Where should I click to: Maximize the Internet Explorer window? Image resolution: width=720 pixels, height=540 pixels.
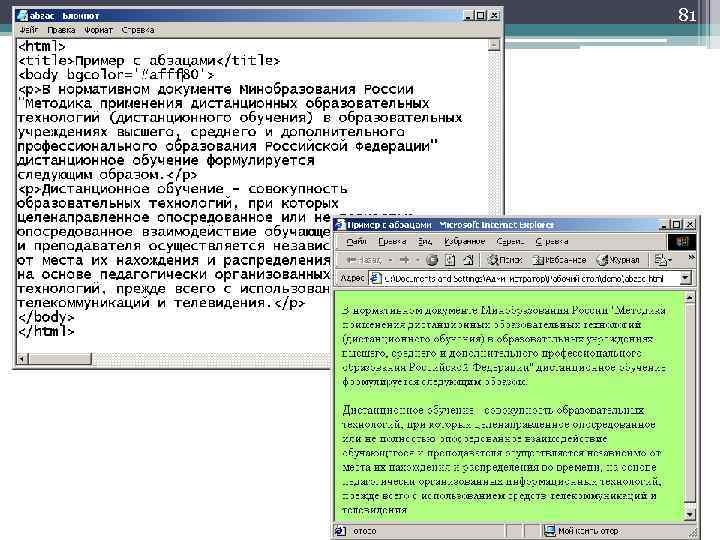coord(676,225)
